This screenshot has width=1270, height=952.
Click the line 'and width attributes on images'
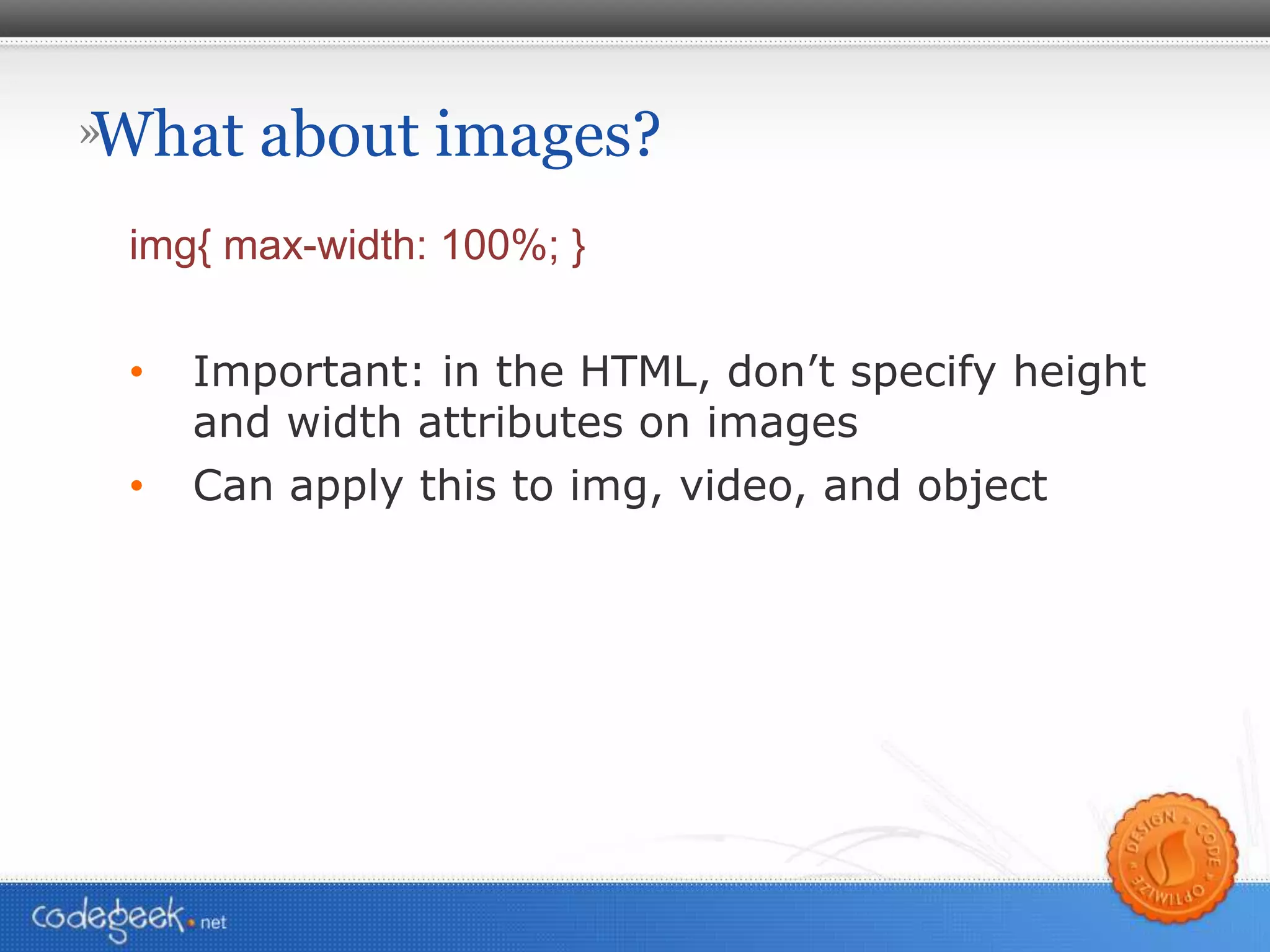[525, 423]
